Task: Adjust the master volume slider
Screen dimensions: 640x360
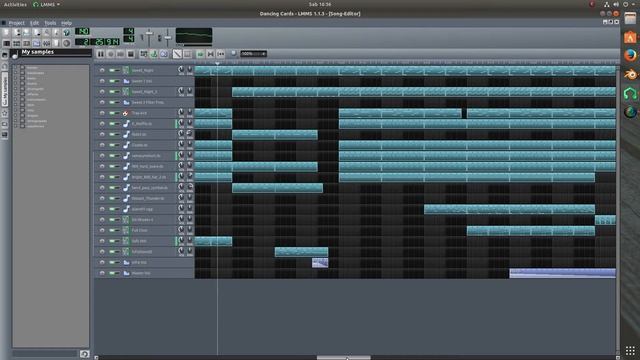Action: coord(149,38)
